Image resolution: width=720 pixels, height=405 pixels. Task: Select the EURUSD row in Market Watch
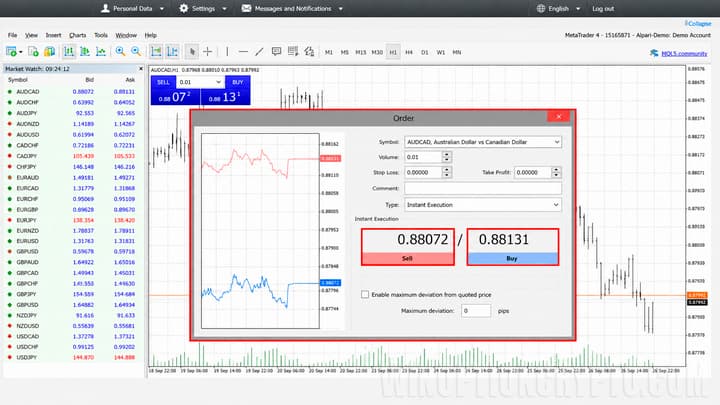point(73,241)
